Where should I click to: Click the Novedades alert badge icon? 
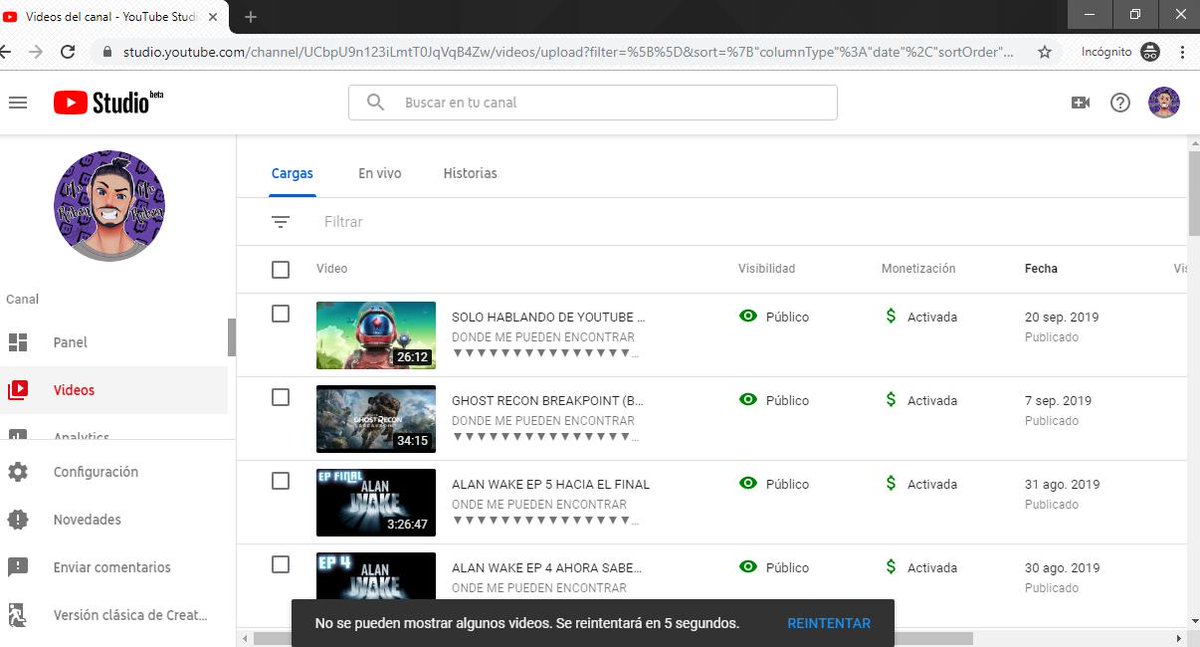coord(18,520)
